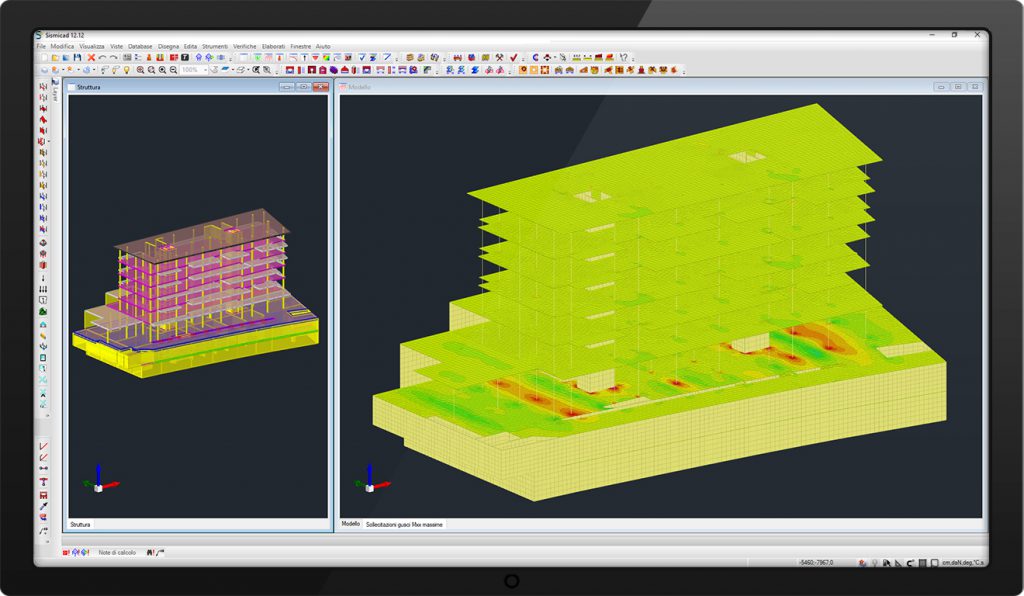1024x596 pixels.
Task: Select the Struttura tab at window bottom
Action: [80, 524]
